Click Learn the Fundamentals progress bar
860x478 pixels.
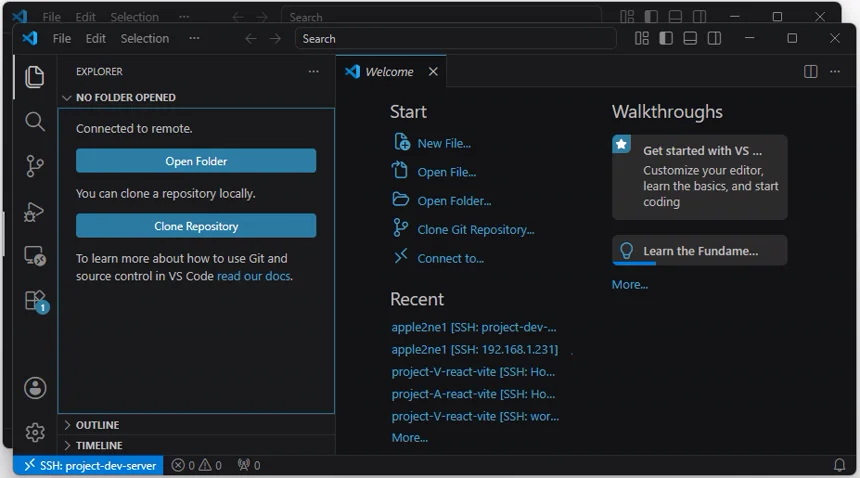point(634,264)
